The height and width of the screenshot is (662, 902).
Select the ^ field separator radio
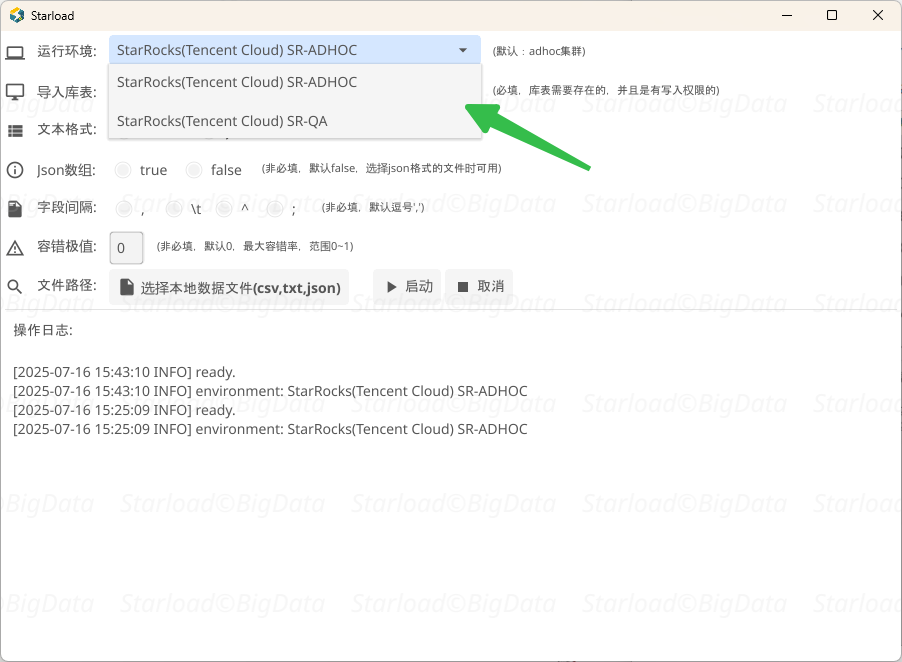(x=224, y=209)
